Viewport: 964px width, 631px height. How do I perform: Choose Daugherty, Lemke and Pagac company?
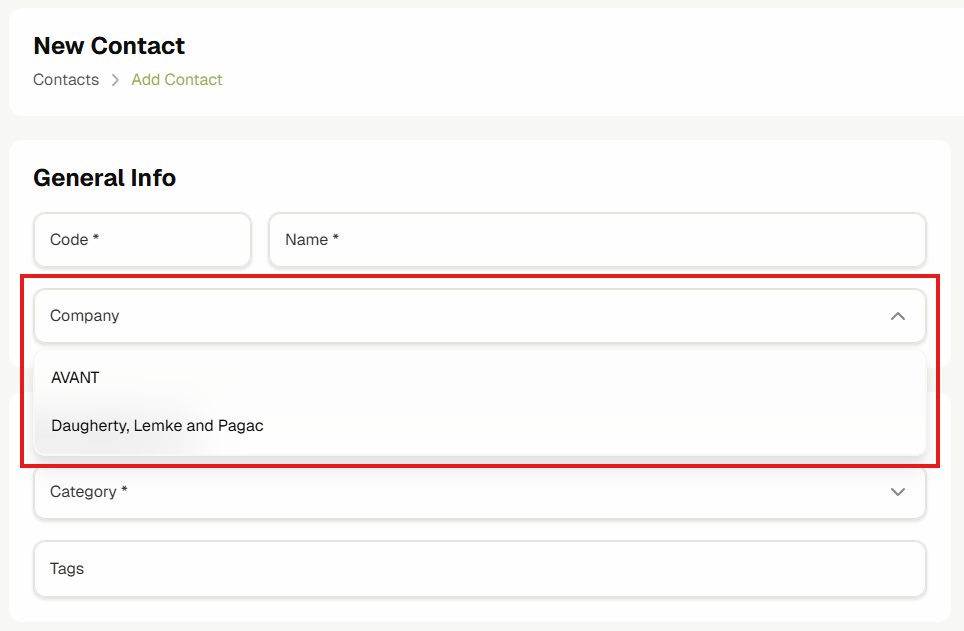(157, 426)
